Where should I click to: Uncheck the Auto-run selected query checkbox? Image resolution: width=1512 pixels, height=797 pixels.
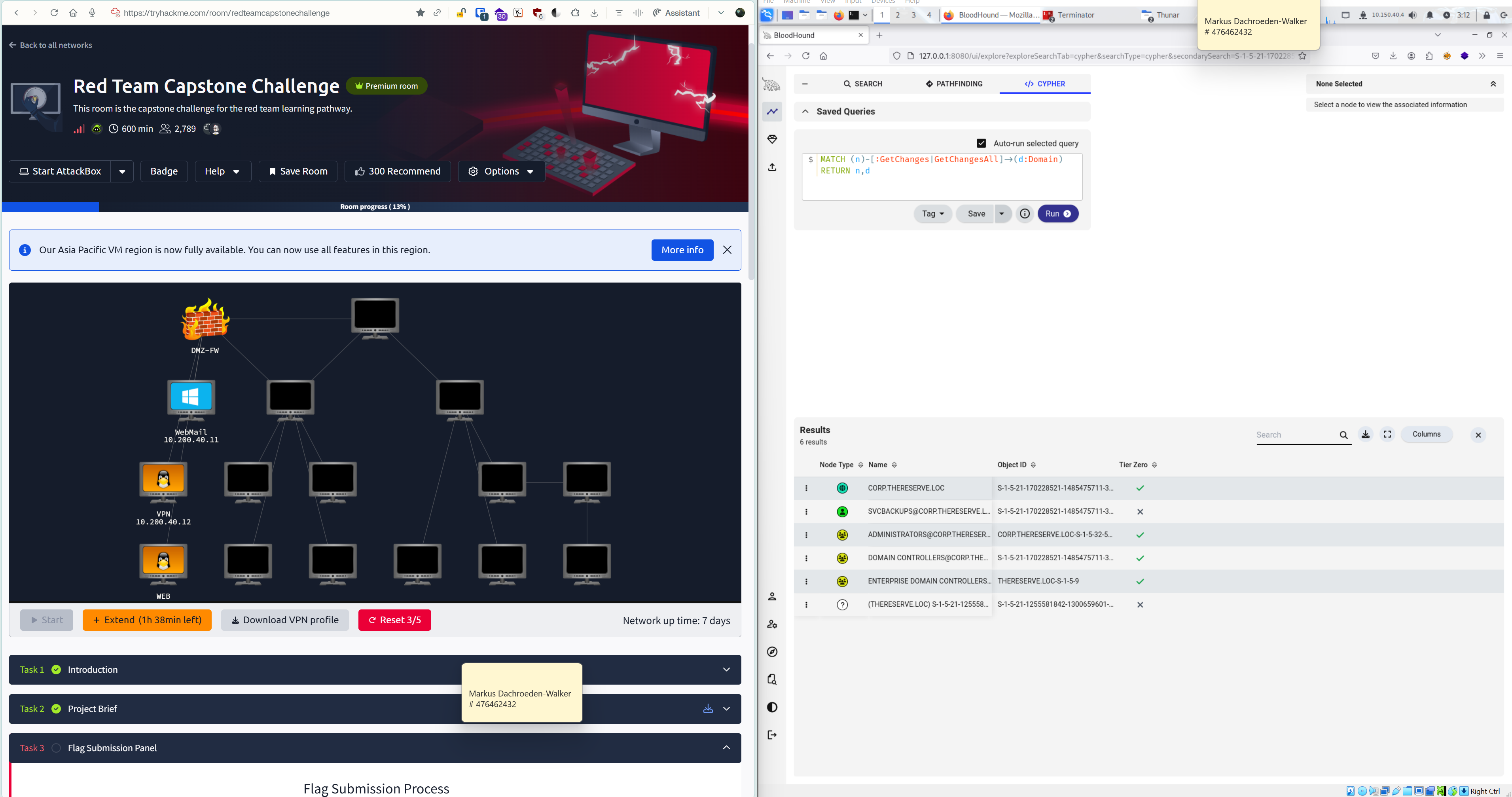tap(981, 143)
